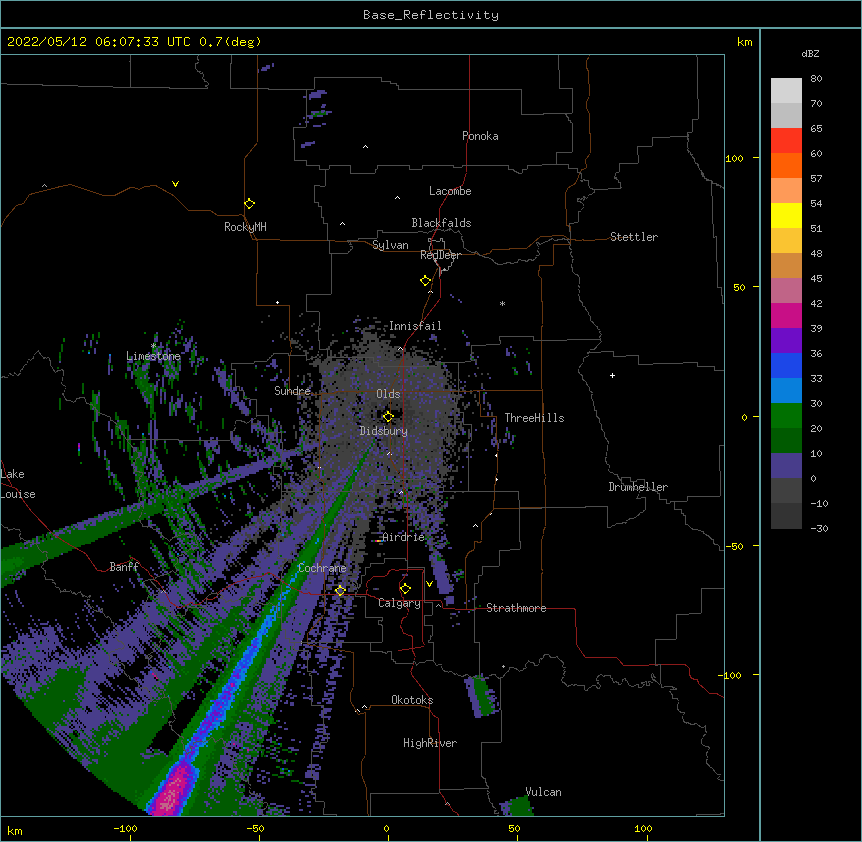Viewport: 862px width, 842px height.
Task: Click the 50 tick on the right axis
Action: click(739, 287)
